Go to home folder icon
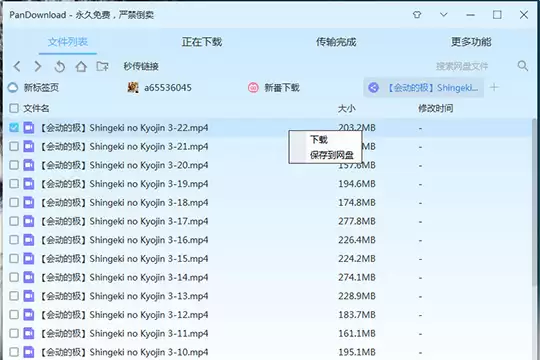The height and width of the screenshot is (360, 540). 81,66
